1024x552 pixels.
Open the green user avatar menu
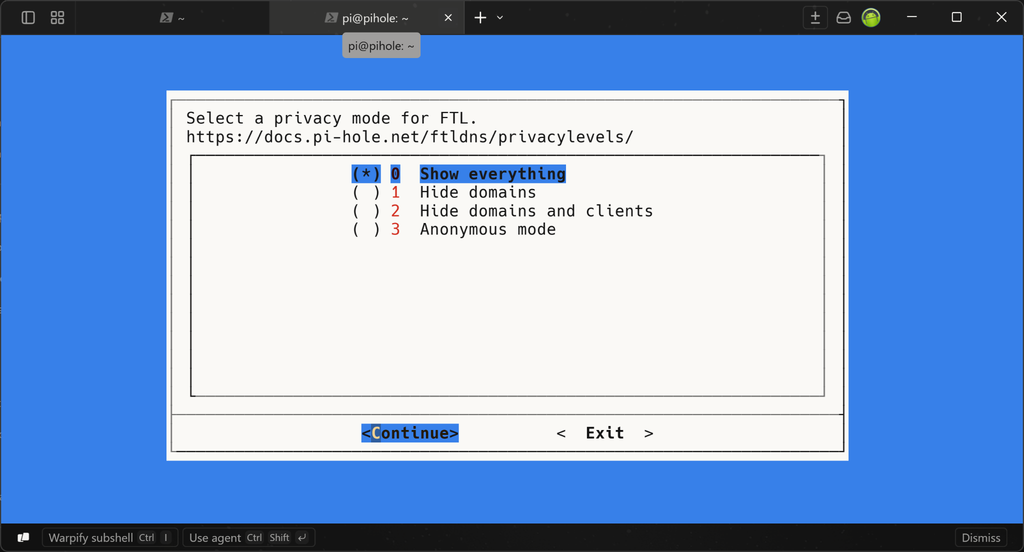tap(871, 18)
